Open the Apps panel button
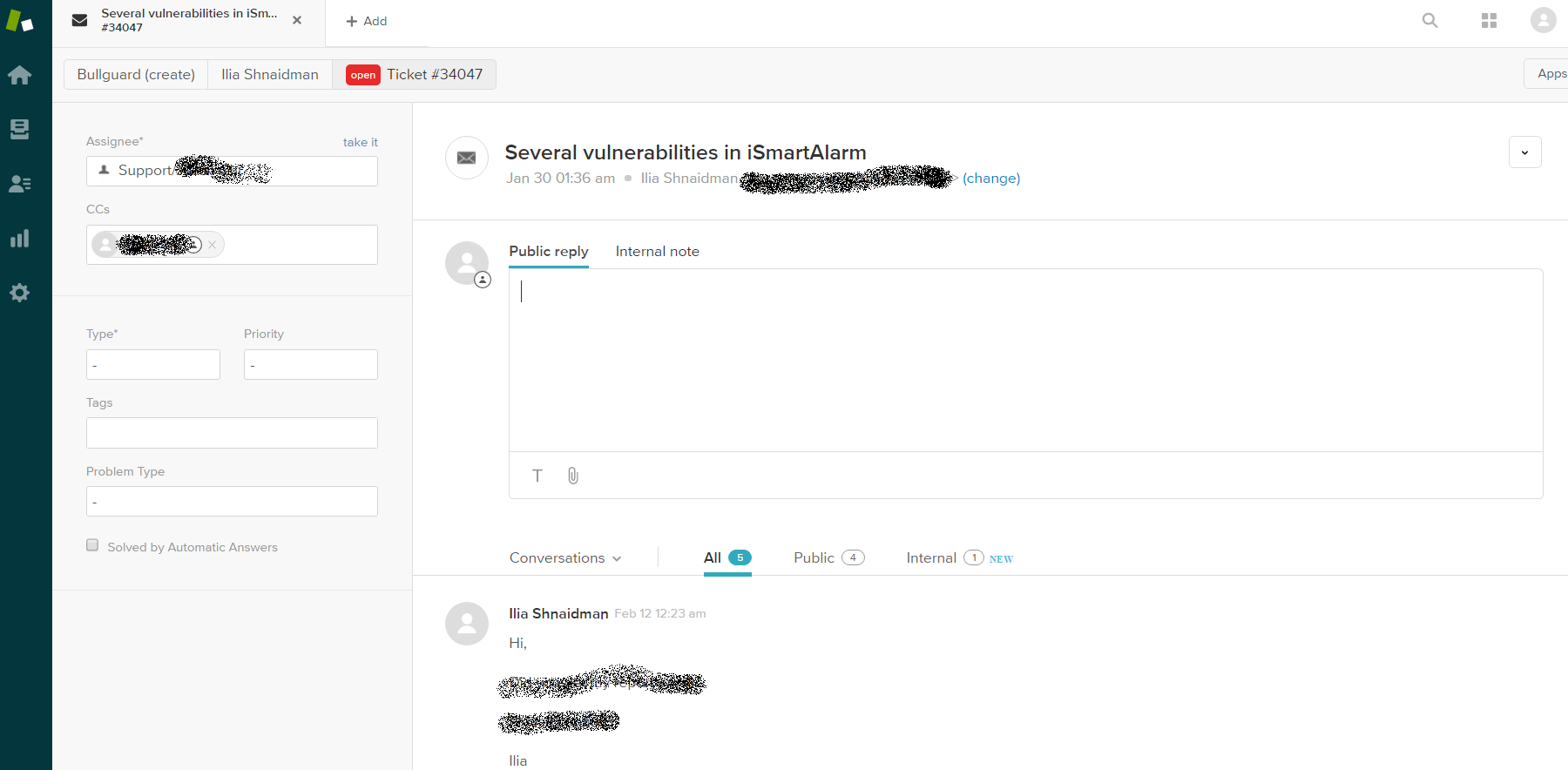The width and height of the screenshot is (1568, 770). point(1547,73)
